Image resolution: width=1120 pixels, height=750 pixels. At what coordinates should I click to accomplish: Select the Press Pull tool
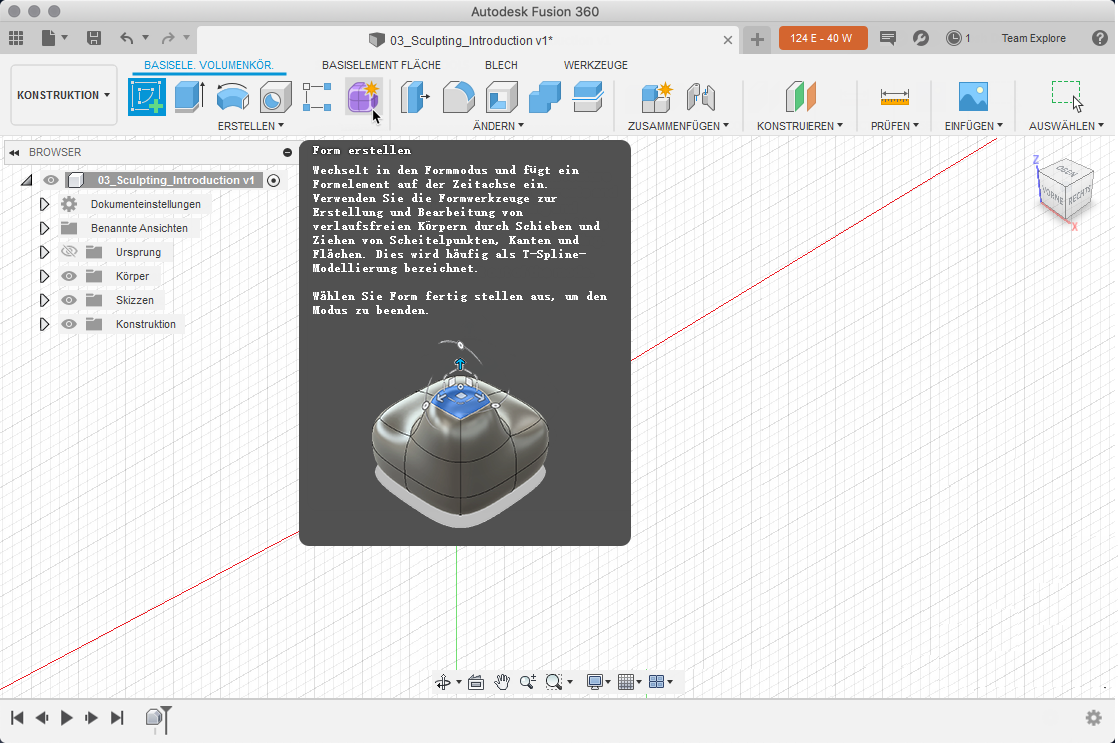(x=415, y=97)
